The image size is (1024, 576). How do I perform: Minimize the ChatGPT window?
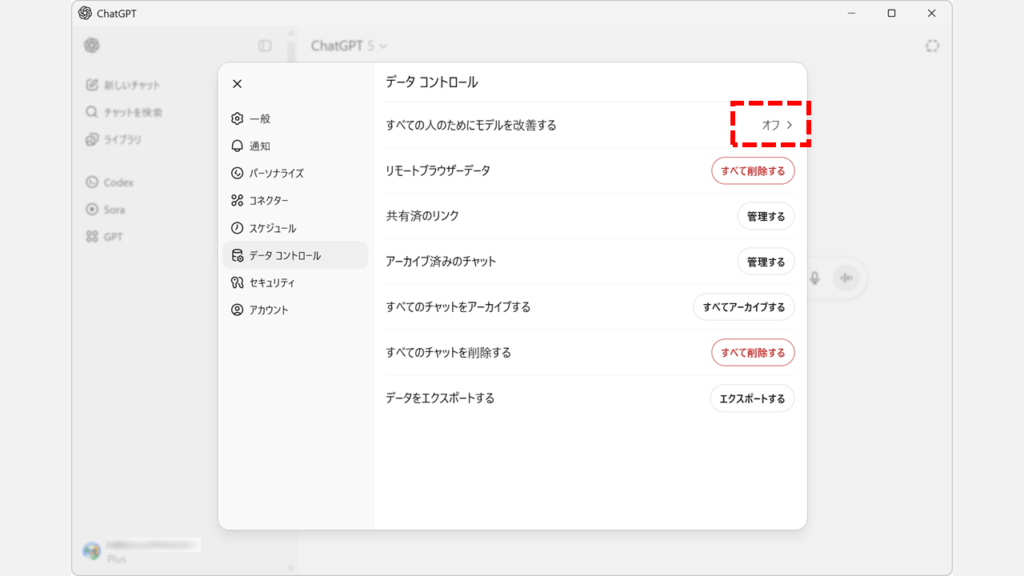coord(852,13)
